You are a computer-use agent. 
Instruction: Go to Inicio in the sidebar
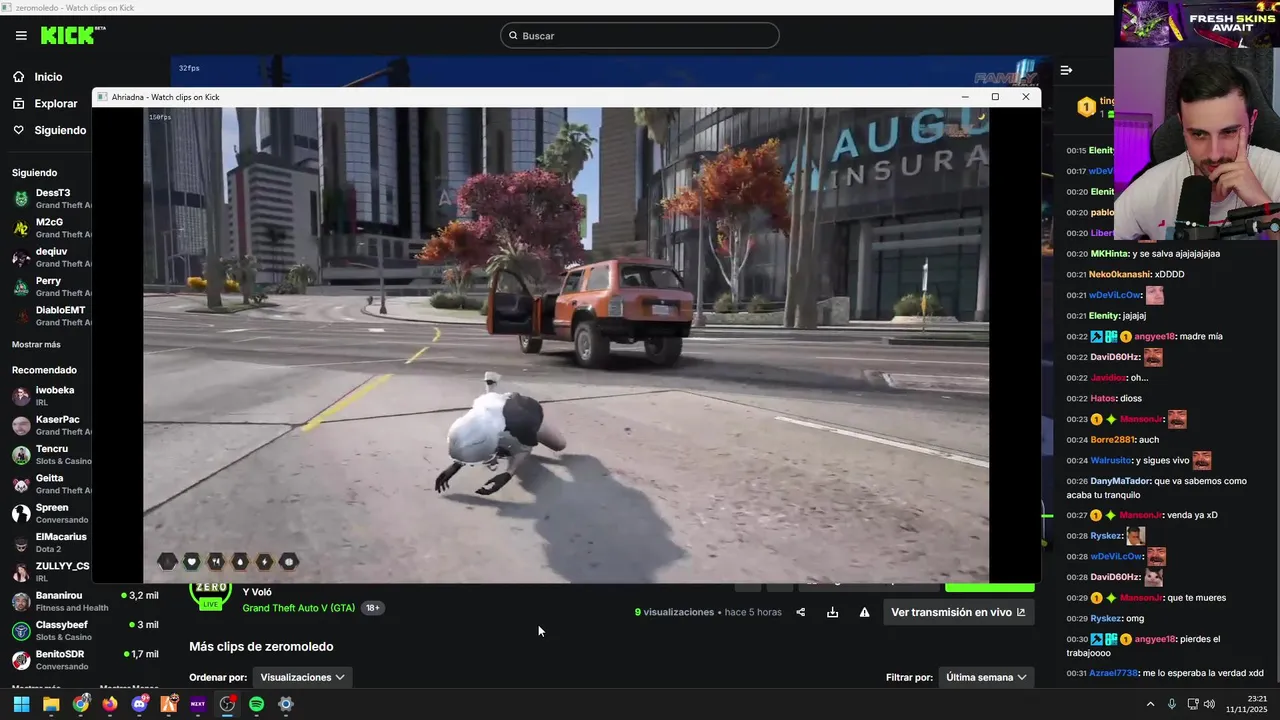click(x=48, y=77)
